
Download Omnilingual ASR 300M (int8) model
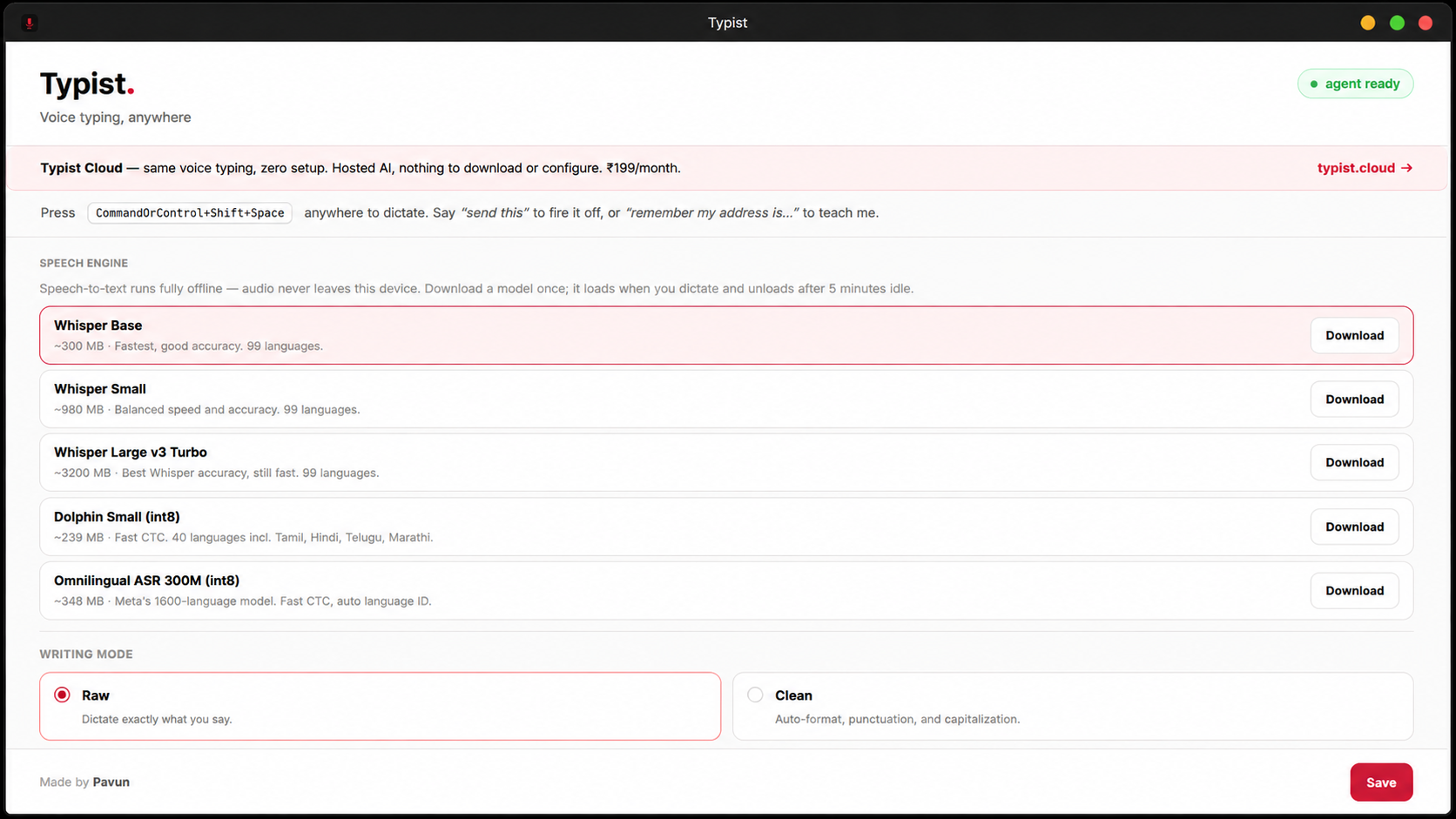(x=1354, y=590)
